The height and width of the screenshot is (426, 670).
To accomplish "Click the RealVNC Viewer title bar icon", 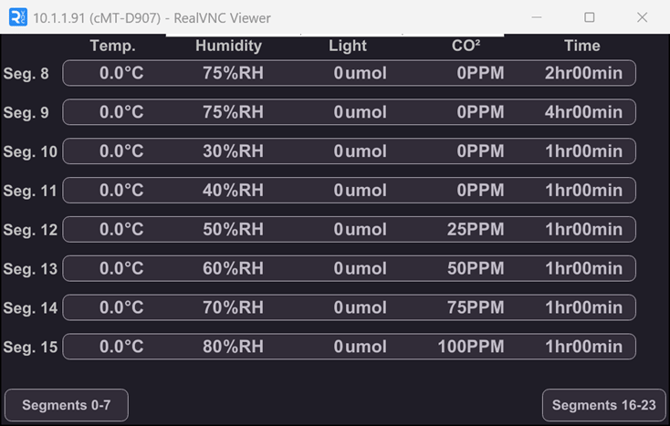I will pyautogui.click(x=17, y=17).
